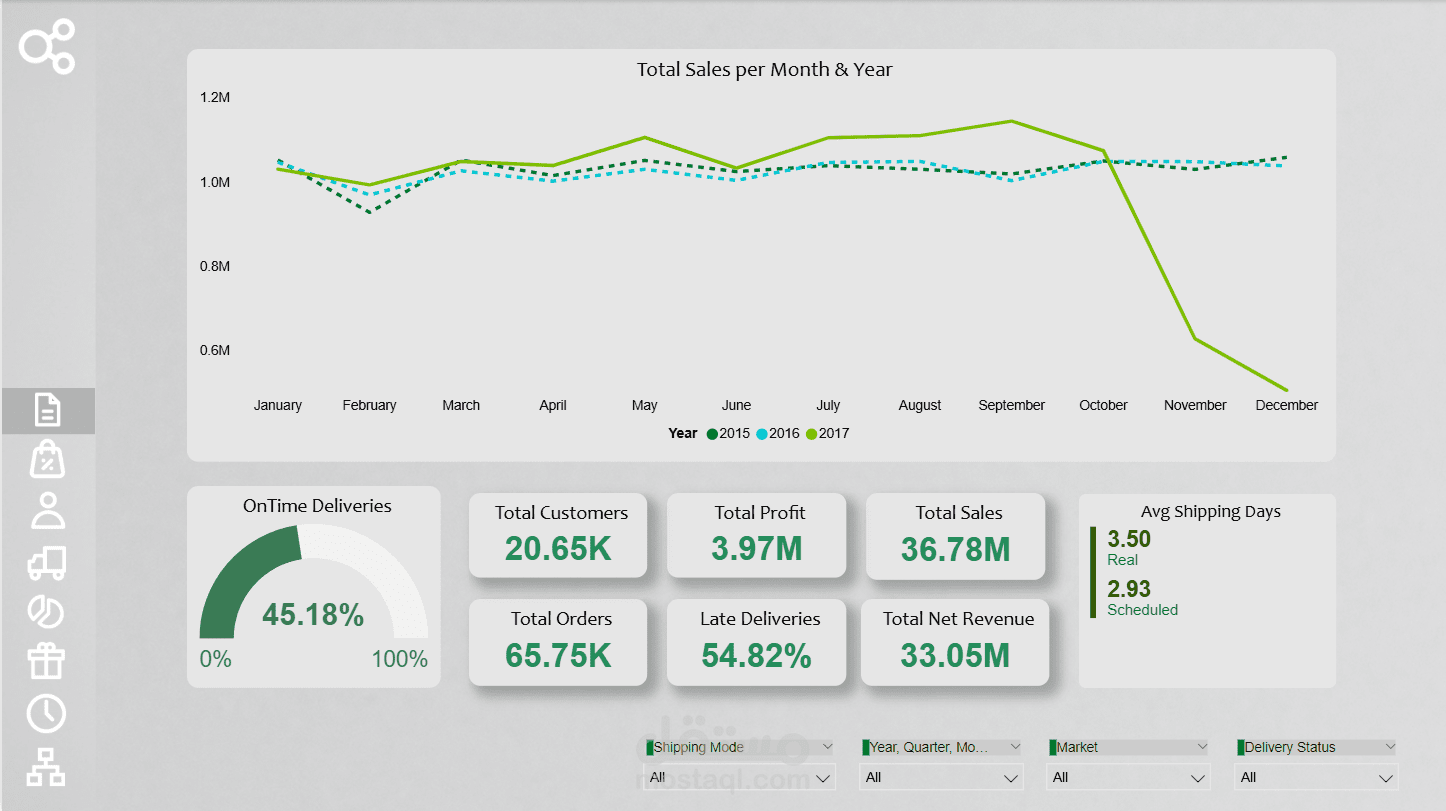This screenshot has width=1446, height=811.
Task: Click the January axis label
Action: pyautogui.click(x=278, y=405)
